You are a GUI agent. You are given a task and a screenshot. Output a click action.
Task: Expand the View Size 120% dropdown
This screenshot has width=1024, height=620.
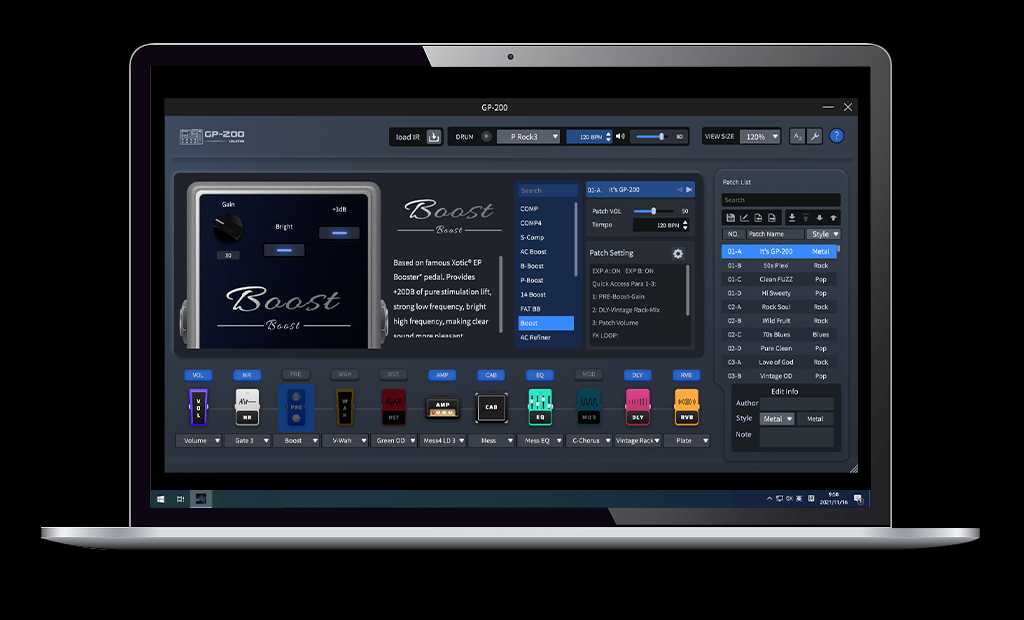tap(759, 137)
